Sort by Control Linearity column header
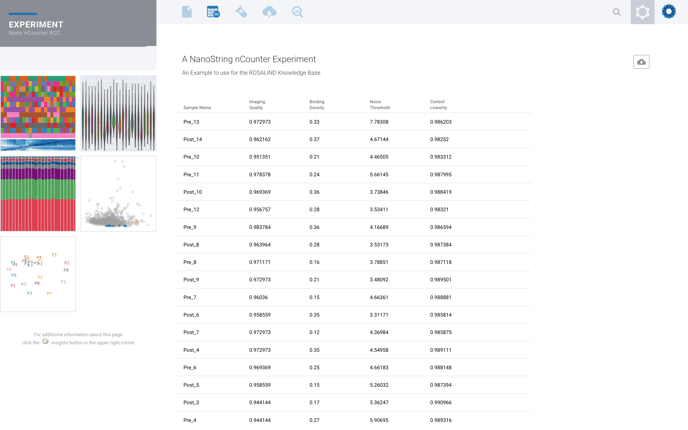Viewport: 688px width, 430px height. pyautogui.click(x=438, y=104)
